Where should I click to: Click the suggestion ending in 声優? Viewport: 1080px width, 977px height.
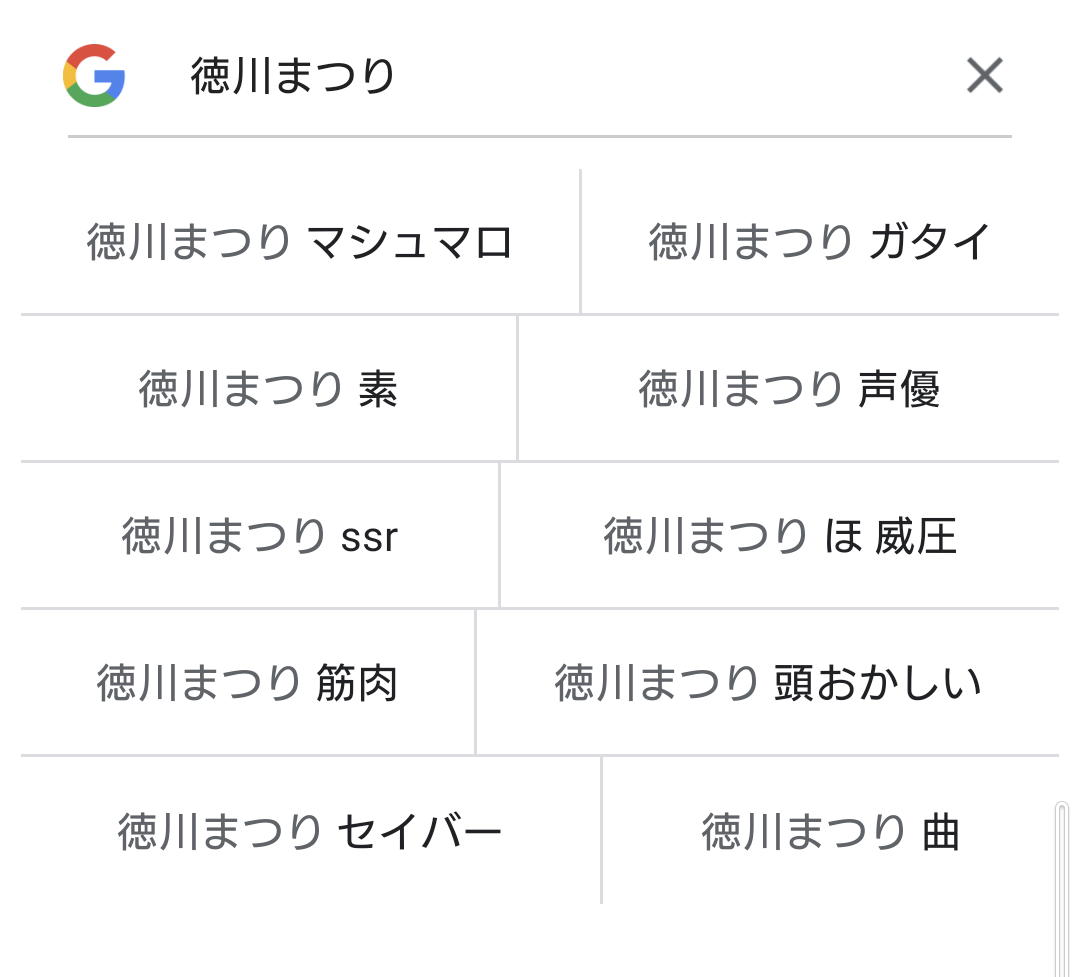(x=789, y=389)
